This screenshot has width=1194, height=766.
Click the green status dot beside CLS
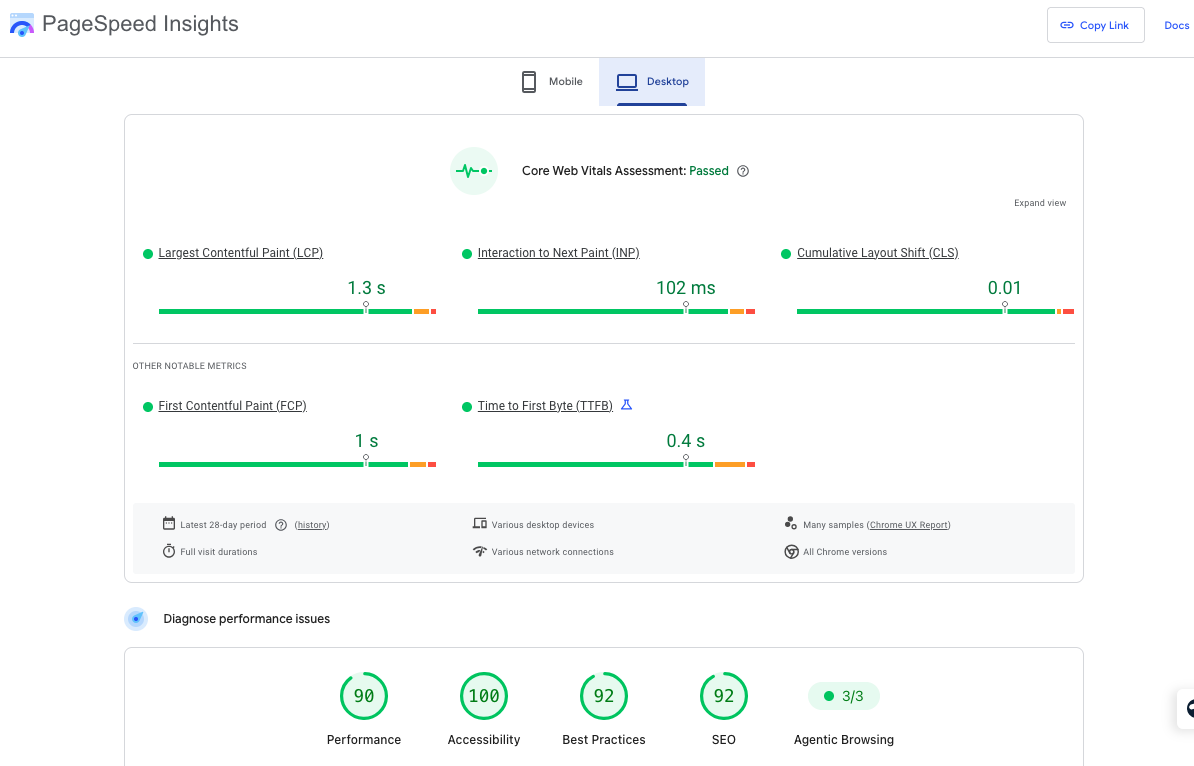click(x=786, y=254)
